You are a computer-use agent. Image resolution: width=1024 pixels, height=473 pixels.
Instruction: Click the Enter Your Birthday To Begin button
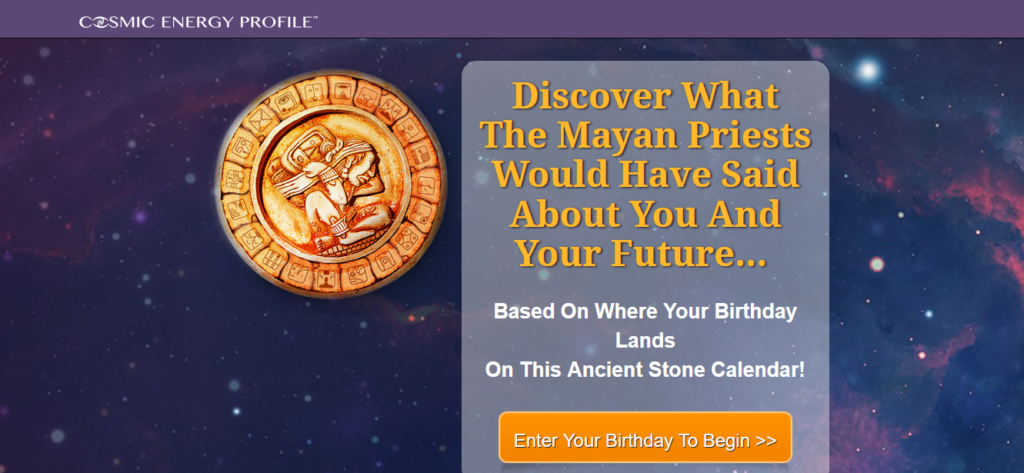pos(645,440)
